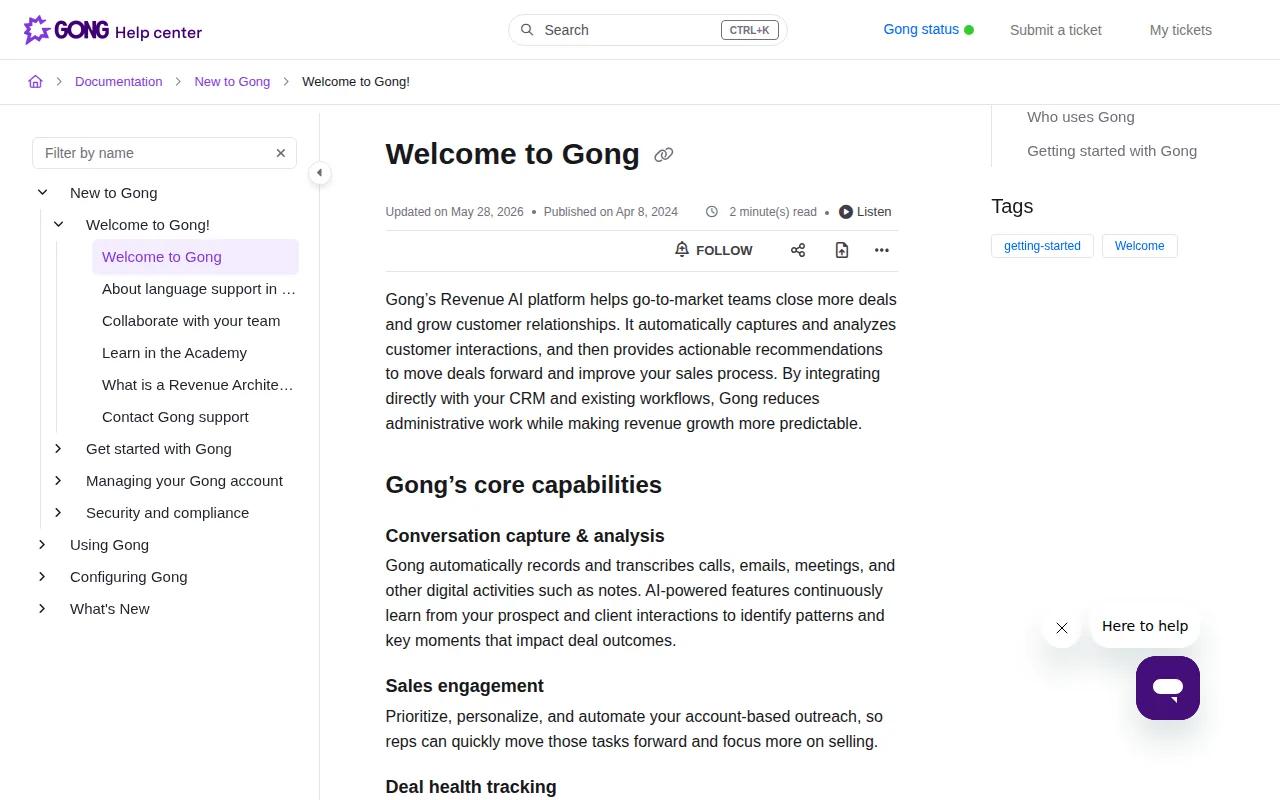Jump to Who uses Gong section

(1081, 117)
